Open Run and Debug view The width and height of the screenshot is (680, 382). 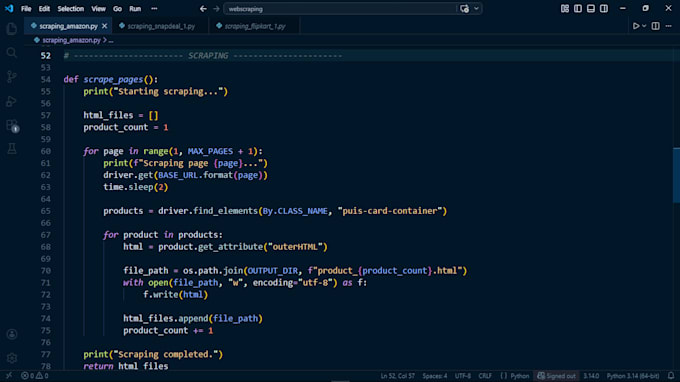point(12,101)
